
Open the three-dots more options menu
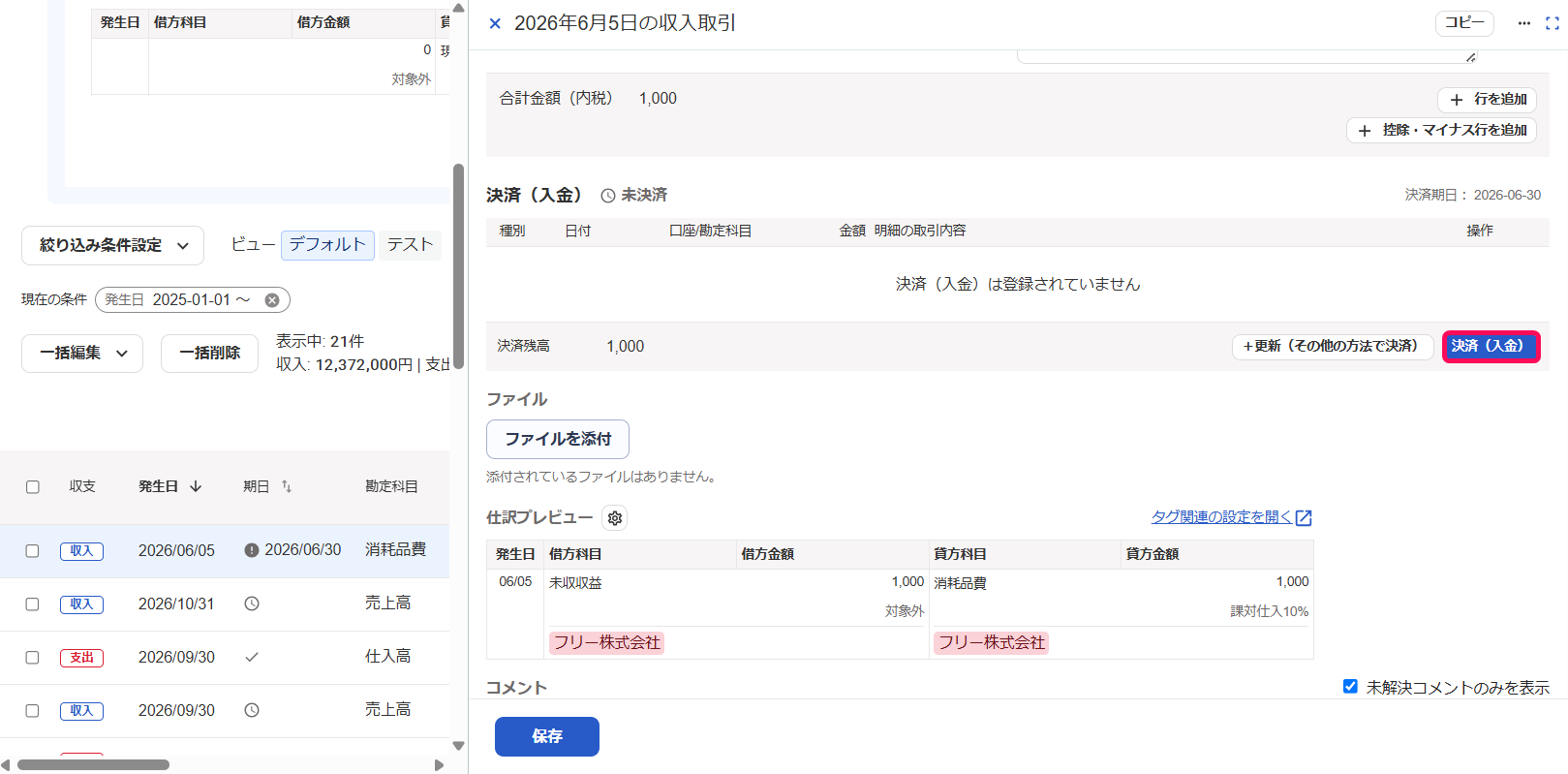[1524, 23]
